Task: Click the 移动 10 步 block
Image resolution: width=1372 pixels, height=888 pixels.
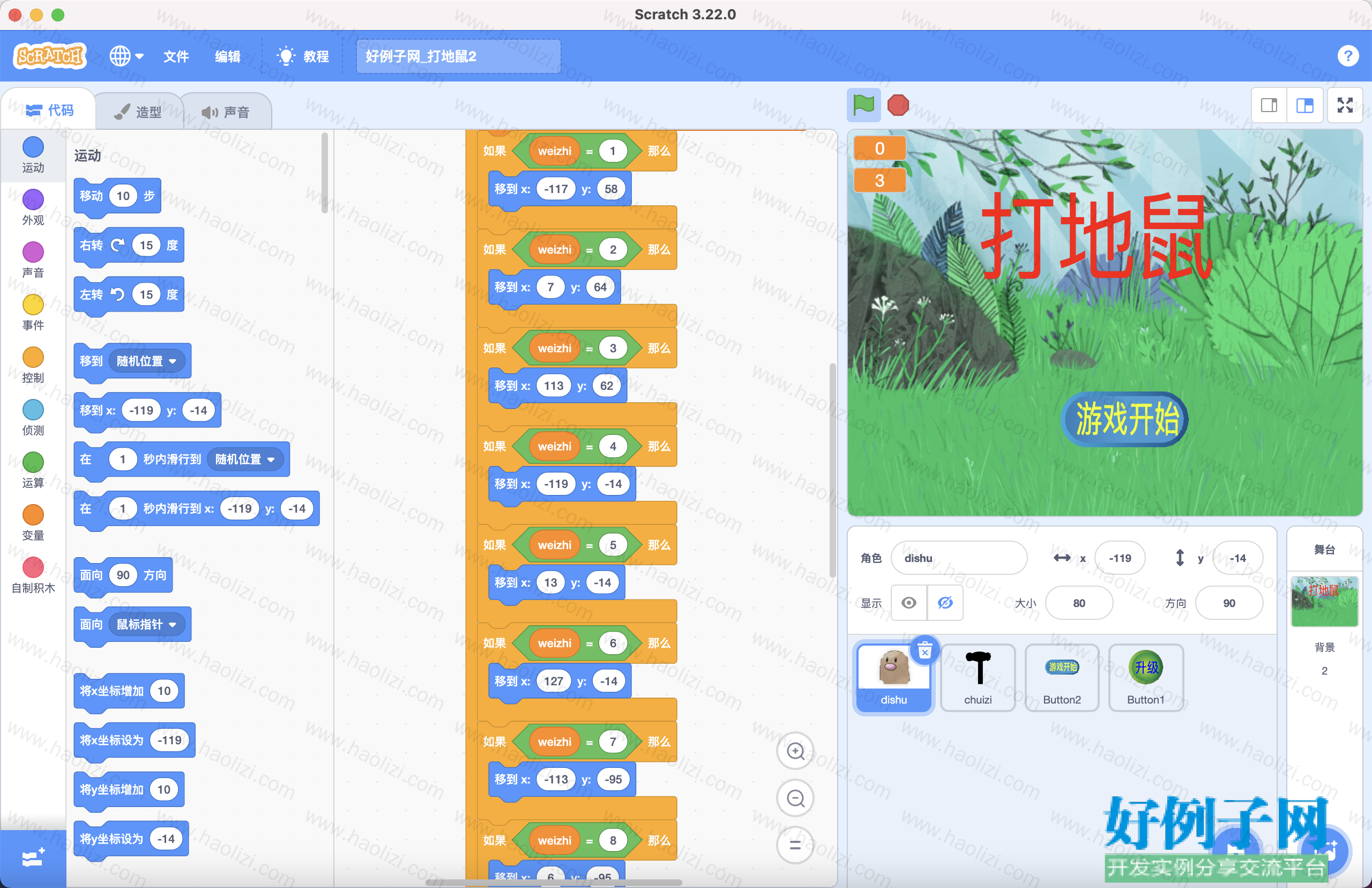Action: [117, 197]
